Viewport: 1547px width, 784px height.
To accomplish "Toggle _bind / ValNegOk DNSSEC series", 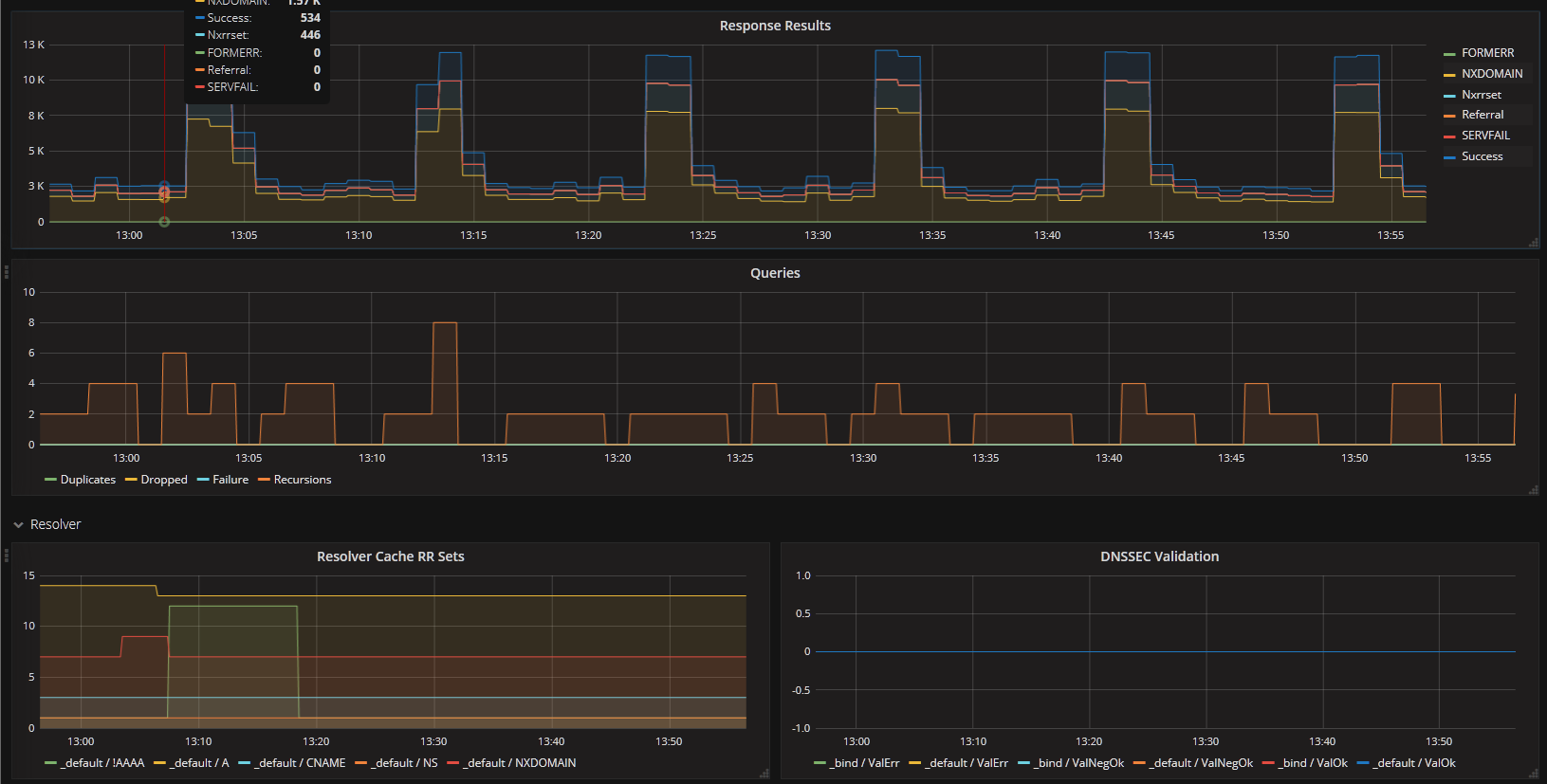I will (x=1078, y=763).
